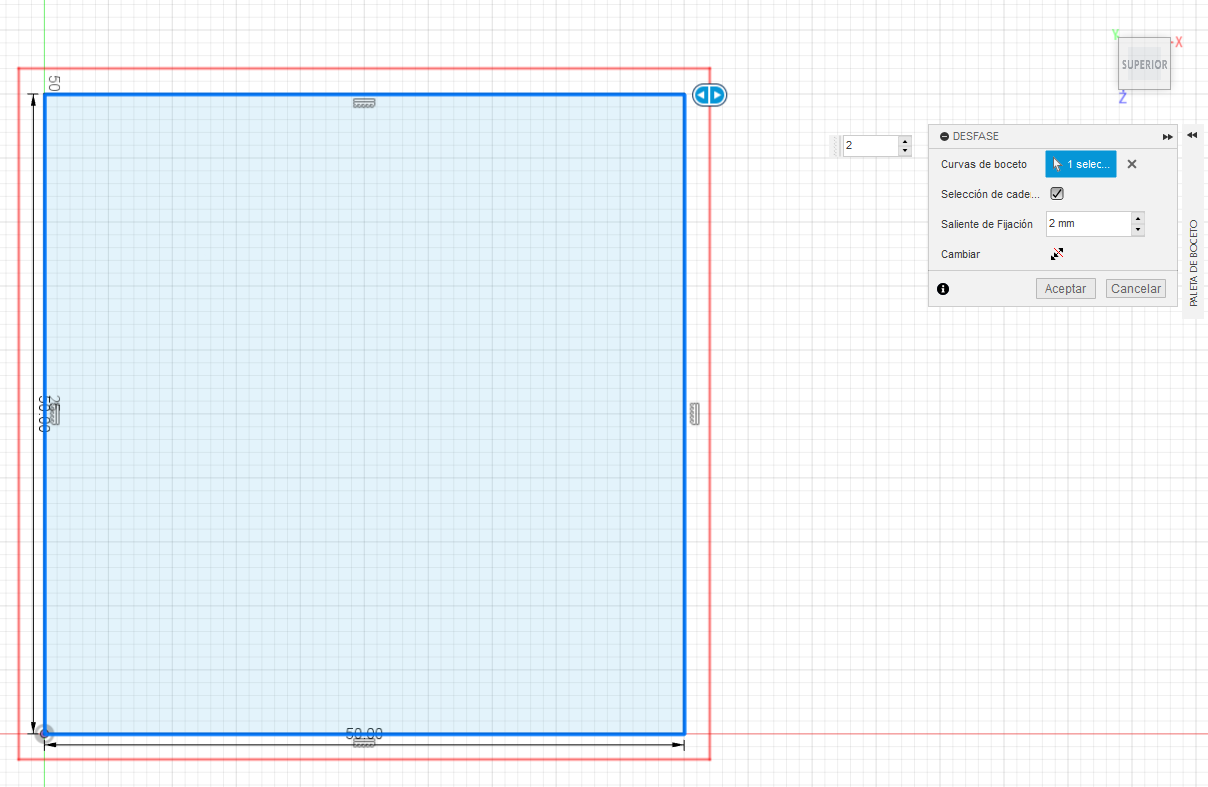
Task: Click the '1 selec...' sketch curves selector
Action: pos(1080,164)
